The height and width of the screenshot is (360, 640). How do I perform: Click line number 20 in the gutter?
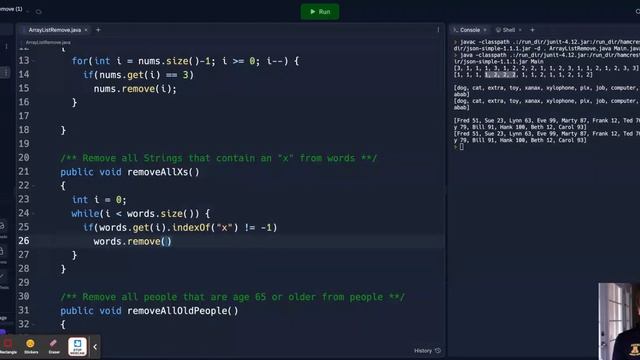[x=24, y=158]
